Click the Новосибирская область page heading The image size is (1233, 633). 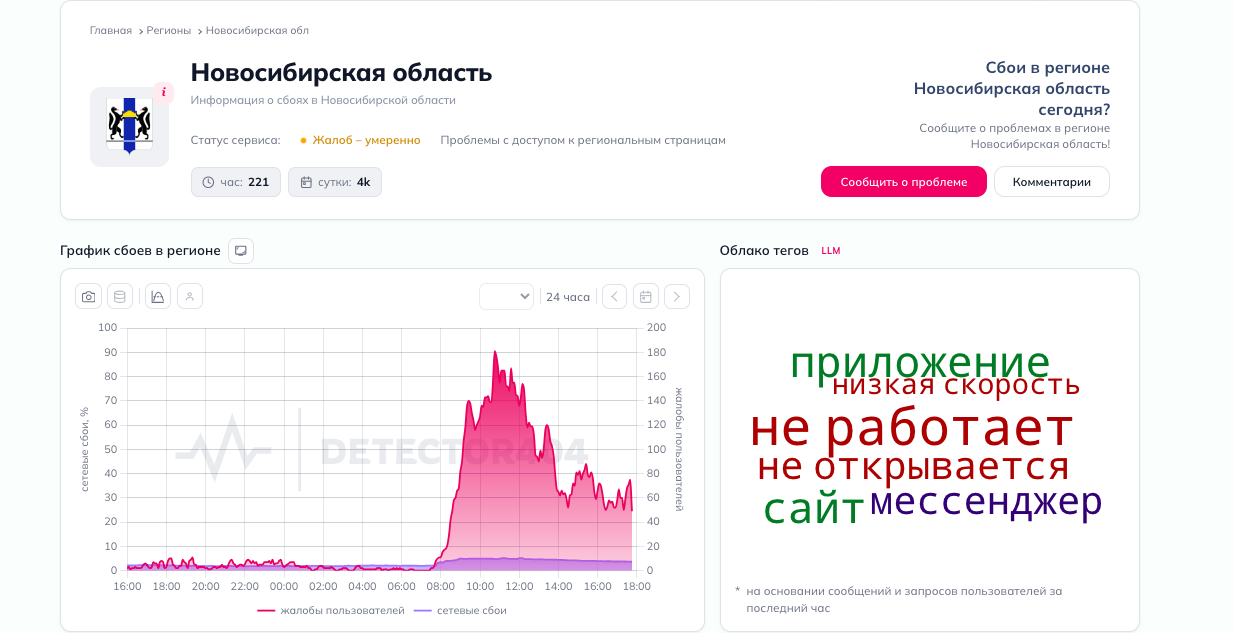(341, 72)
